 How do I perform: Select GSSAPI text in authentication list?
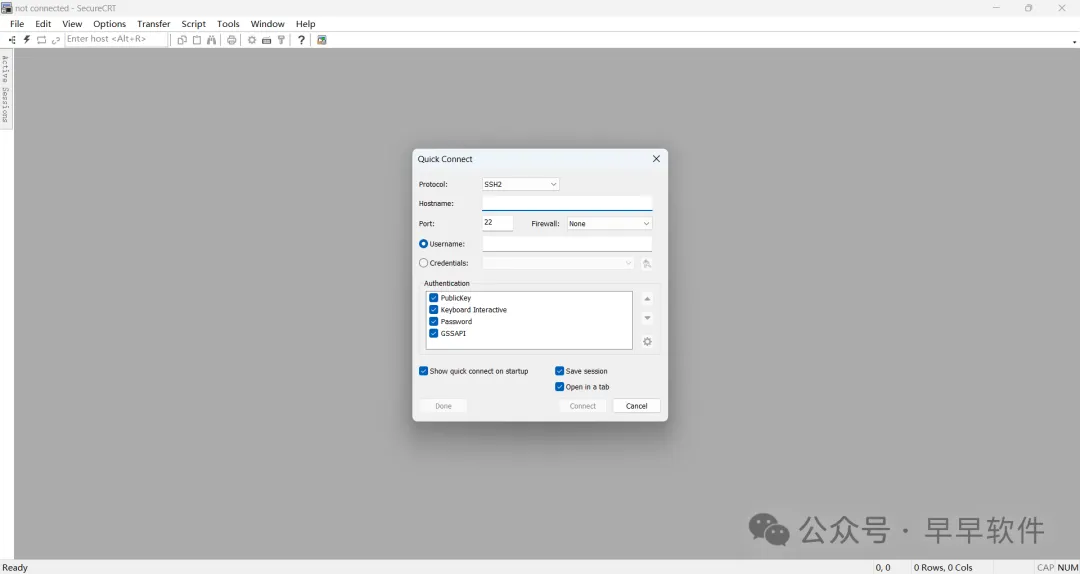[x=453, y=334]
